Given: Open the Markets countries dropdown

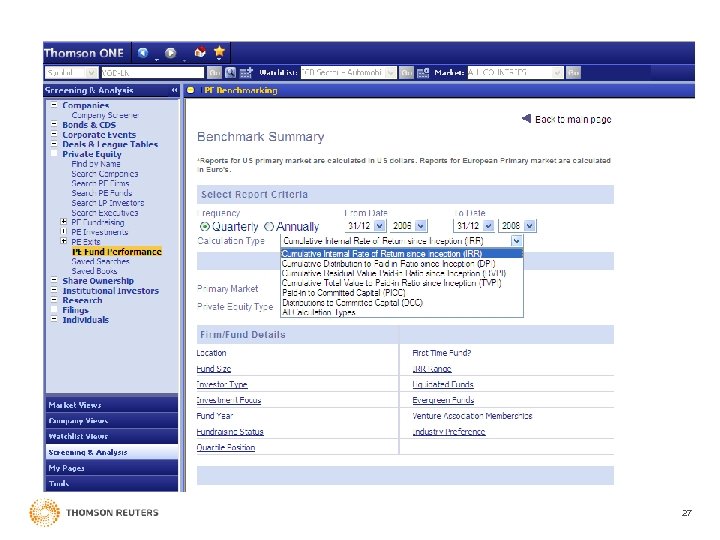Looking at the screenshot, I should [557, 73].
